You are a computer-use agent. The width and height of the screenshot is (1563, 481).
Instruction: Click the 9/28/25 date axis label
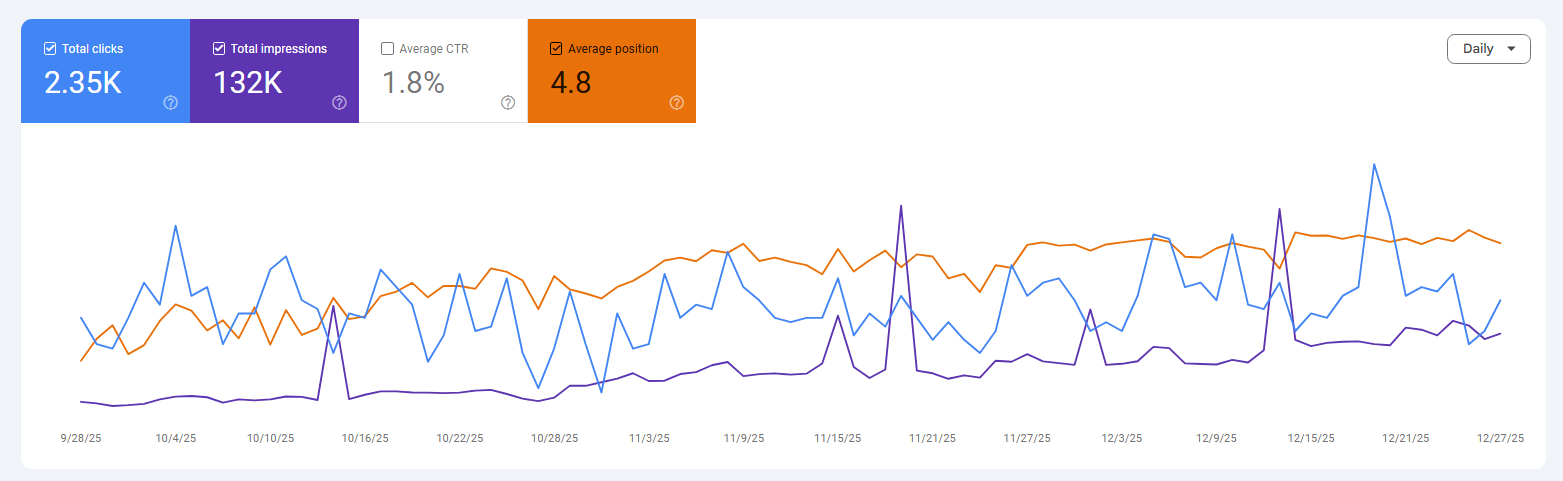click(x=80, y=438)
